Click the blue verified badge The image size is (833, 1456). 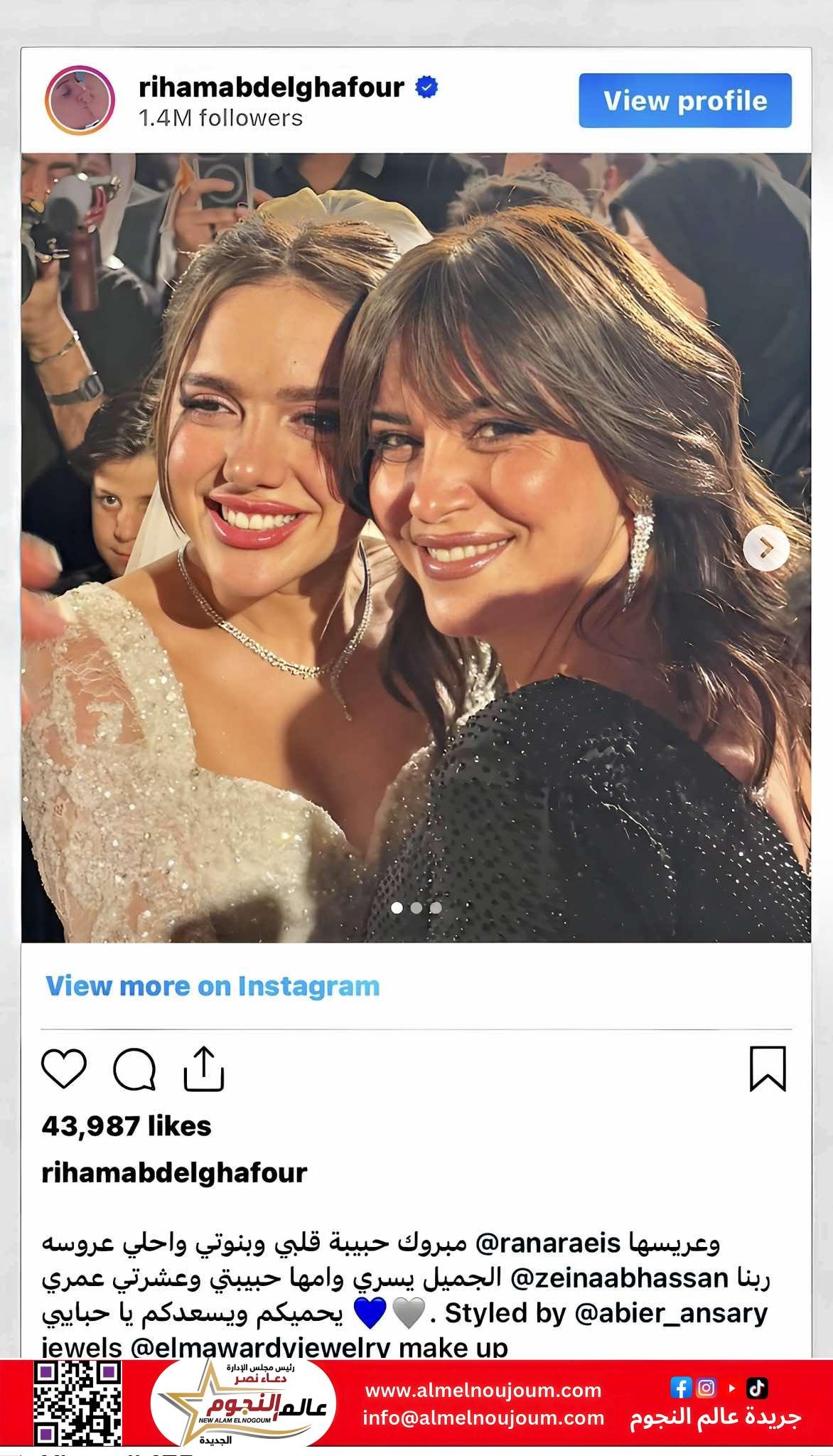pos(426,88)
